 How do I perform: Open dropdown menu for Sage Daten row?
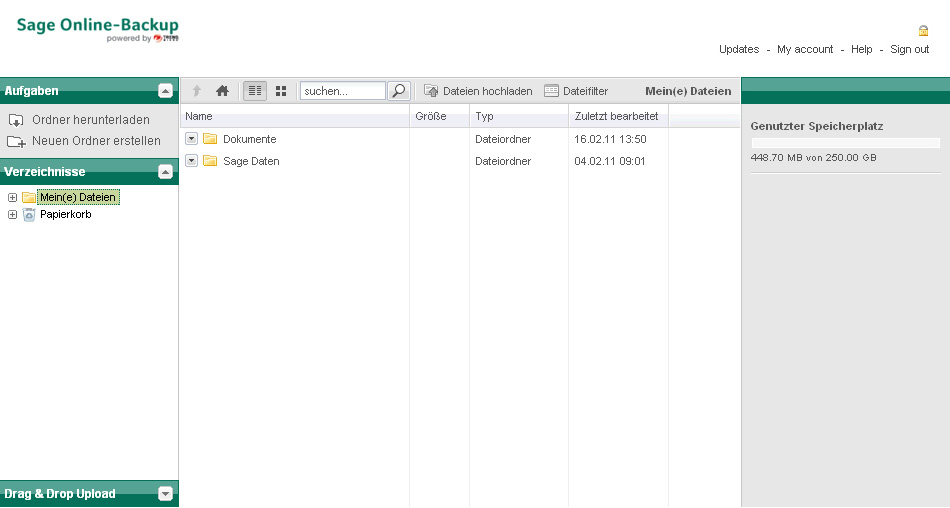(x=191, y=161)
